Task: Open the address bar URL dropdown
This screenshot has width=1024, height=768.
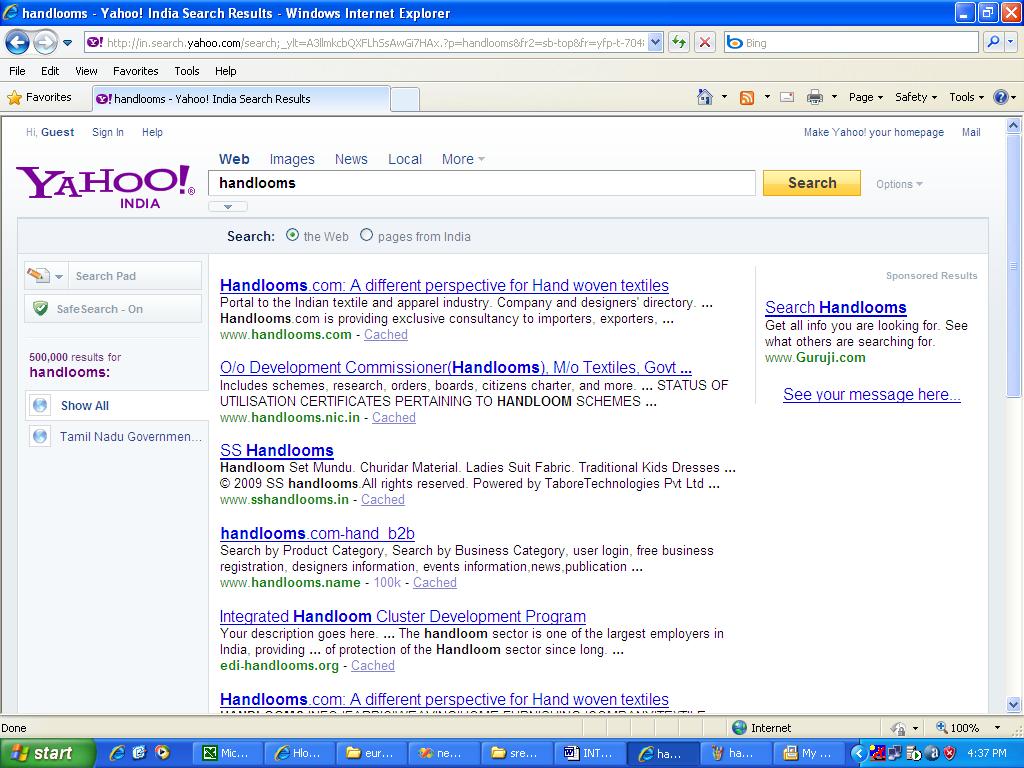Action: (656, 42)
